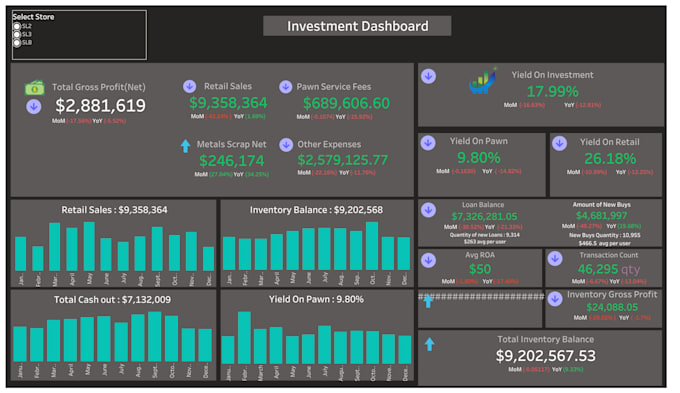
Task: Click the down-arrow icon next to Retail Sales
Action: (189, 86)
